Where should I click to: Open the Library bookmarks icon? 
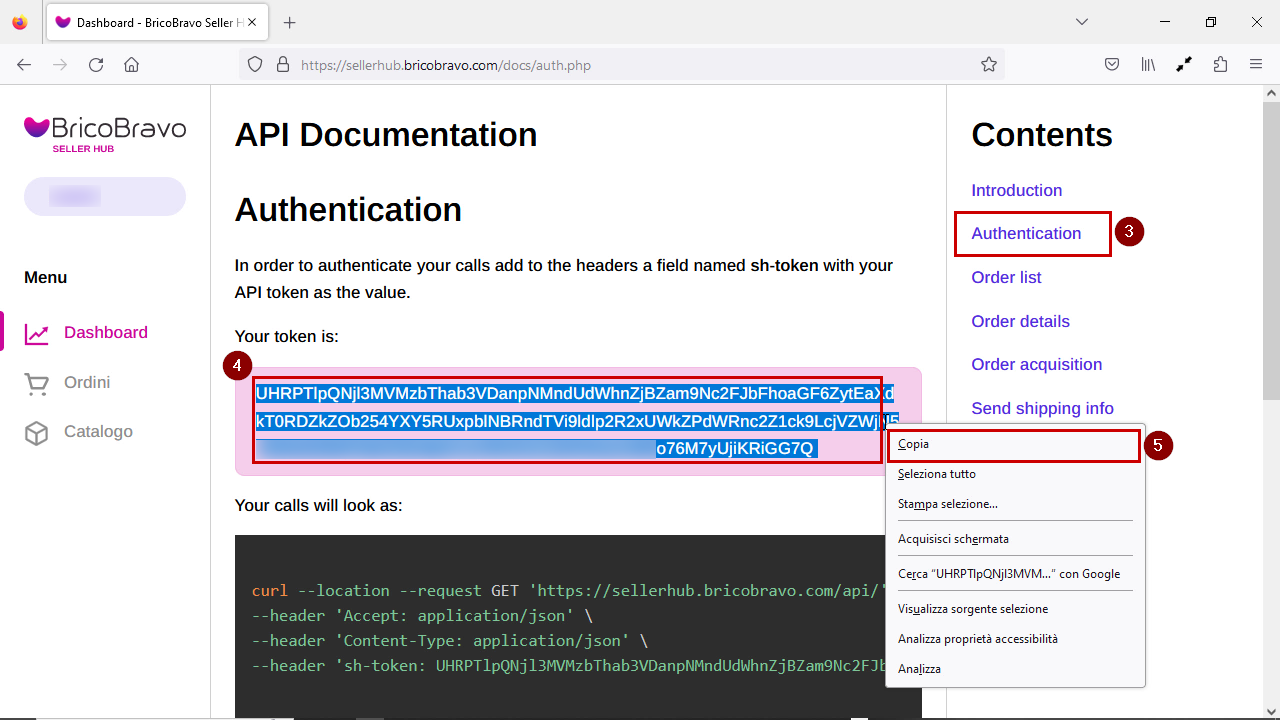click(1148, 64)
